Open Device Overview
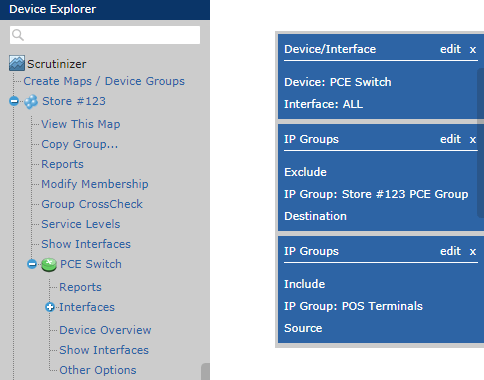484x380 pixels. pyautogui.click(x=105, y=330)
